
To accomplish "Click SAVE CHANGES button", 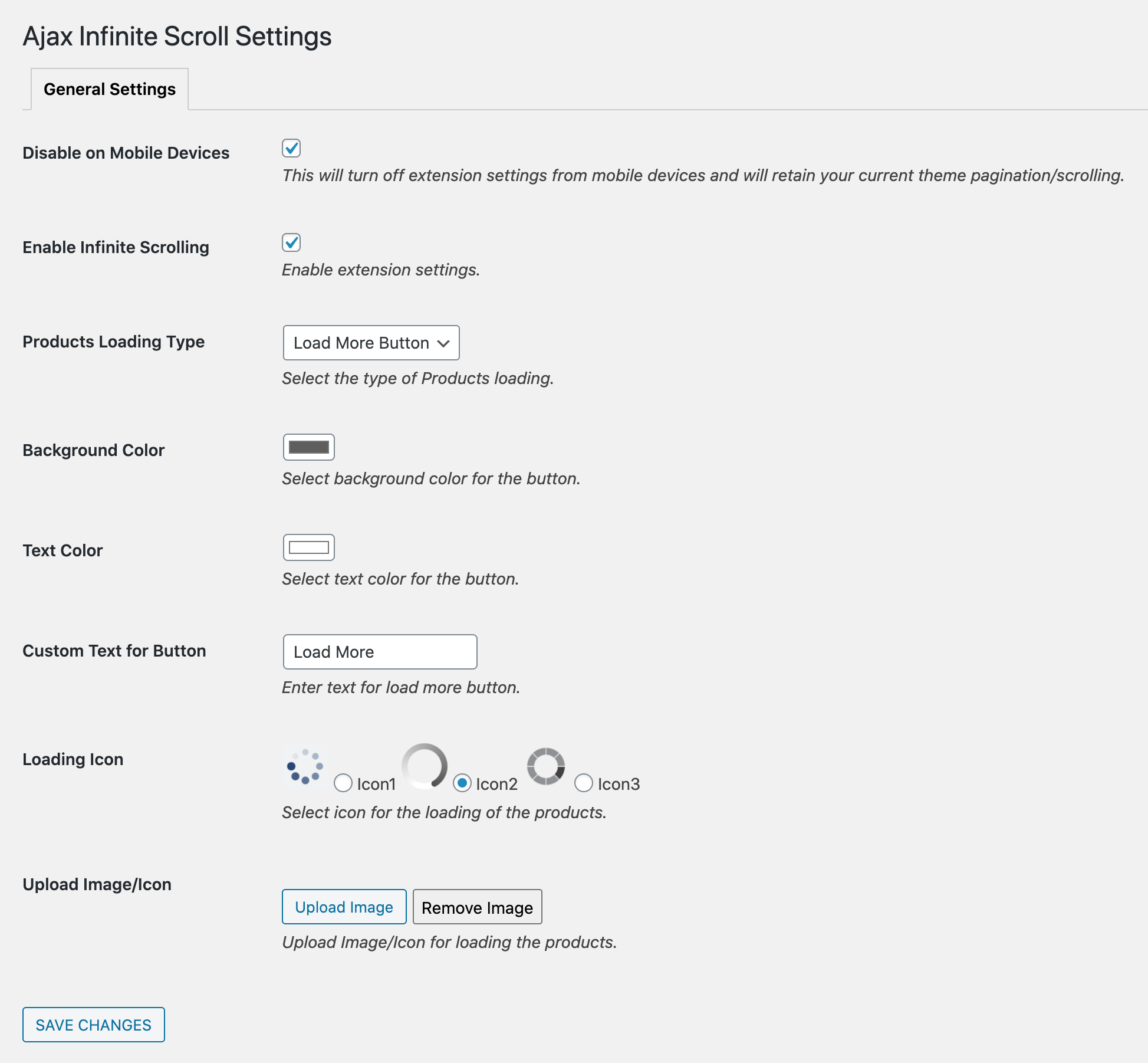I will (x=93, y=1024).
